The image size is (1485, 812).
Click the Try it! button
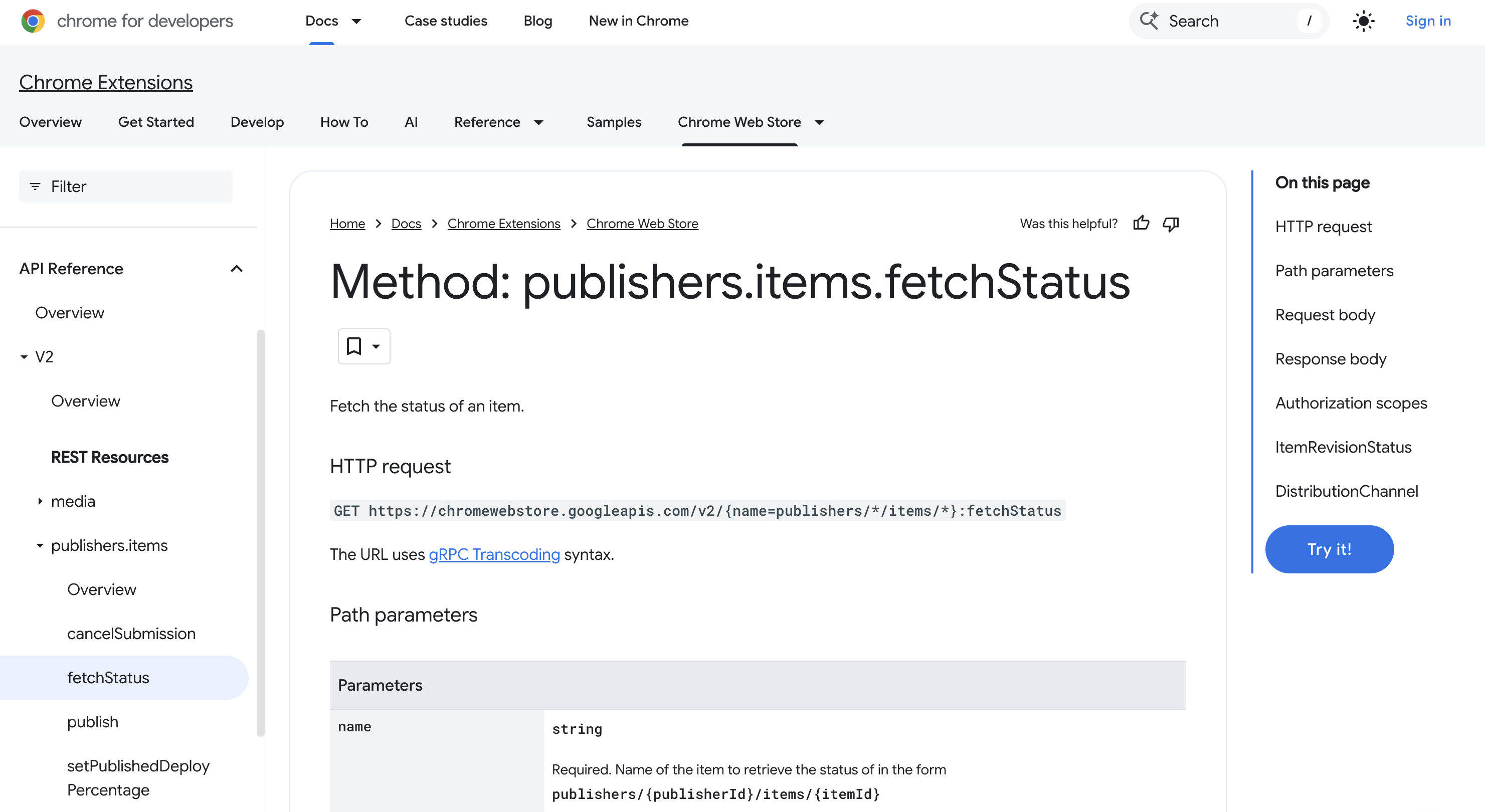(1330, 549)
